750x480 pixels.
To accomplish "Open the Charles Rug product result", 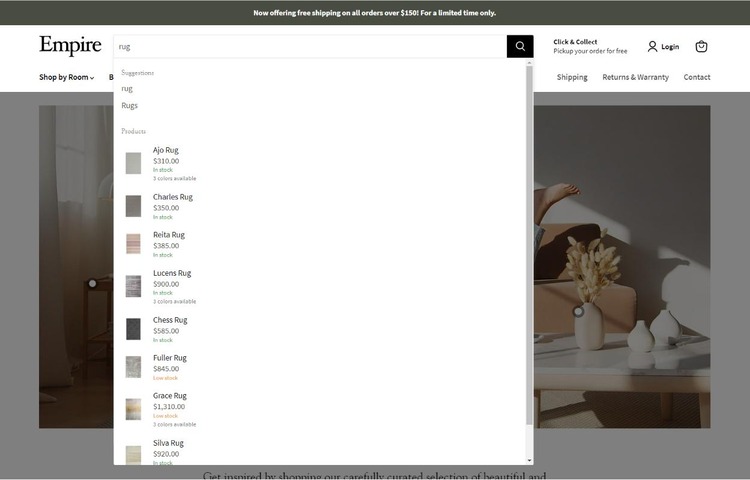I will point(173,197).
